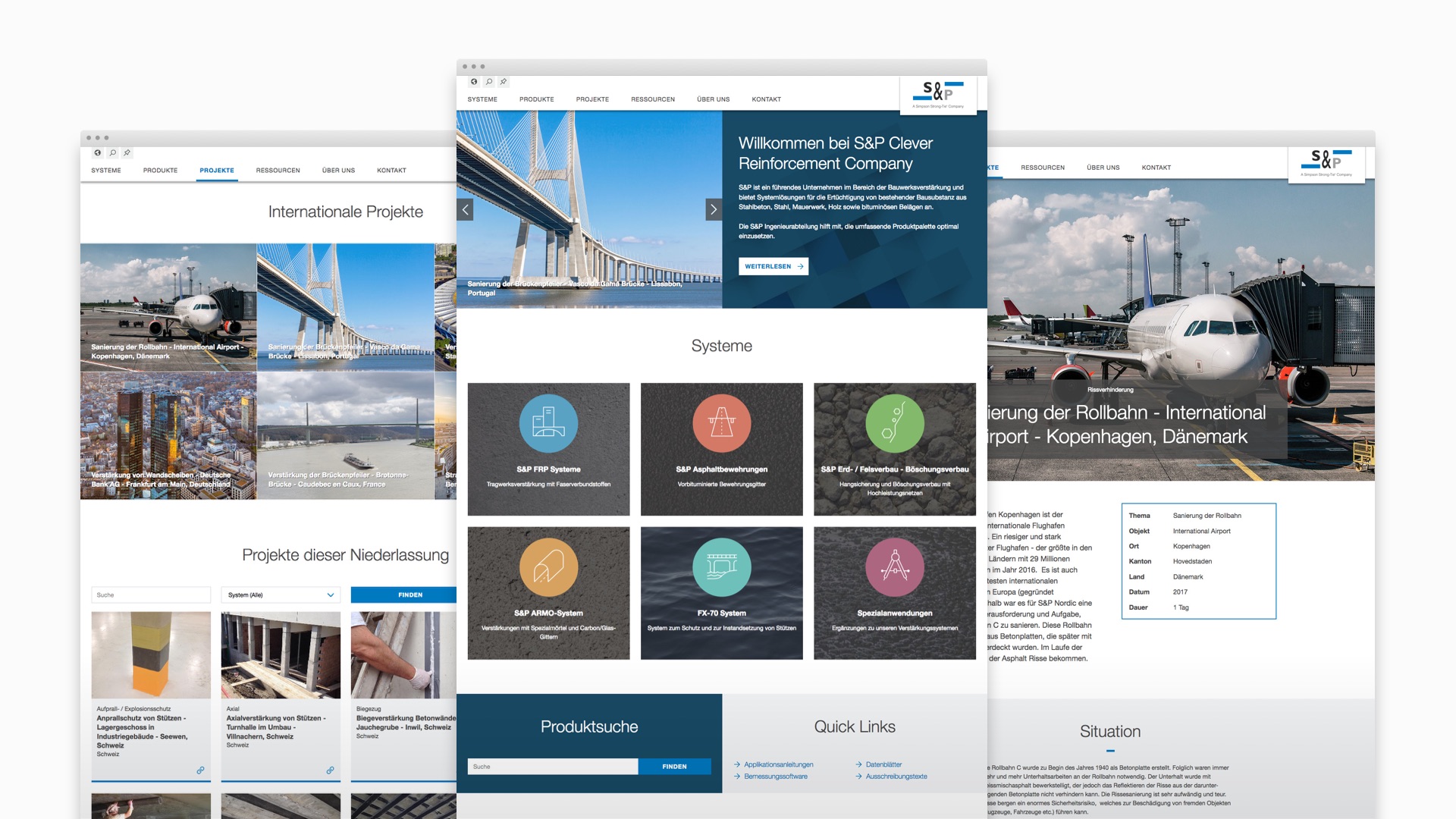Click FINDEN button in left window

click(x=403, y=595)
